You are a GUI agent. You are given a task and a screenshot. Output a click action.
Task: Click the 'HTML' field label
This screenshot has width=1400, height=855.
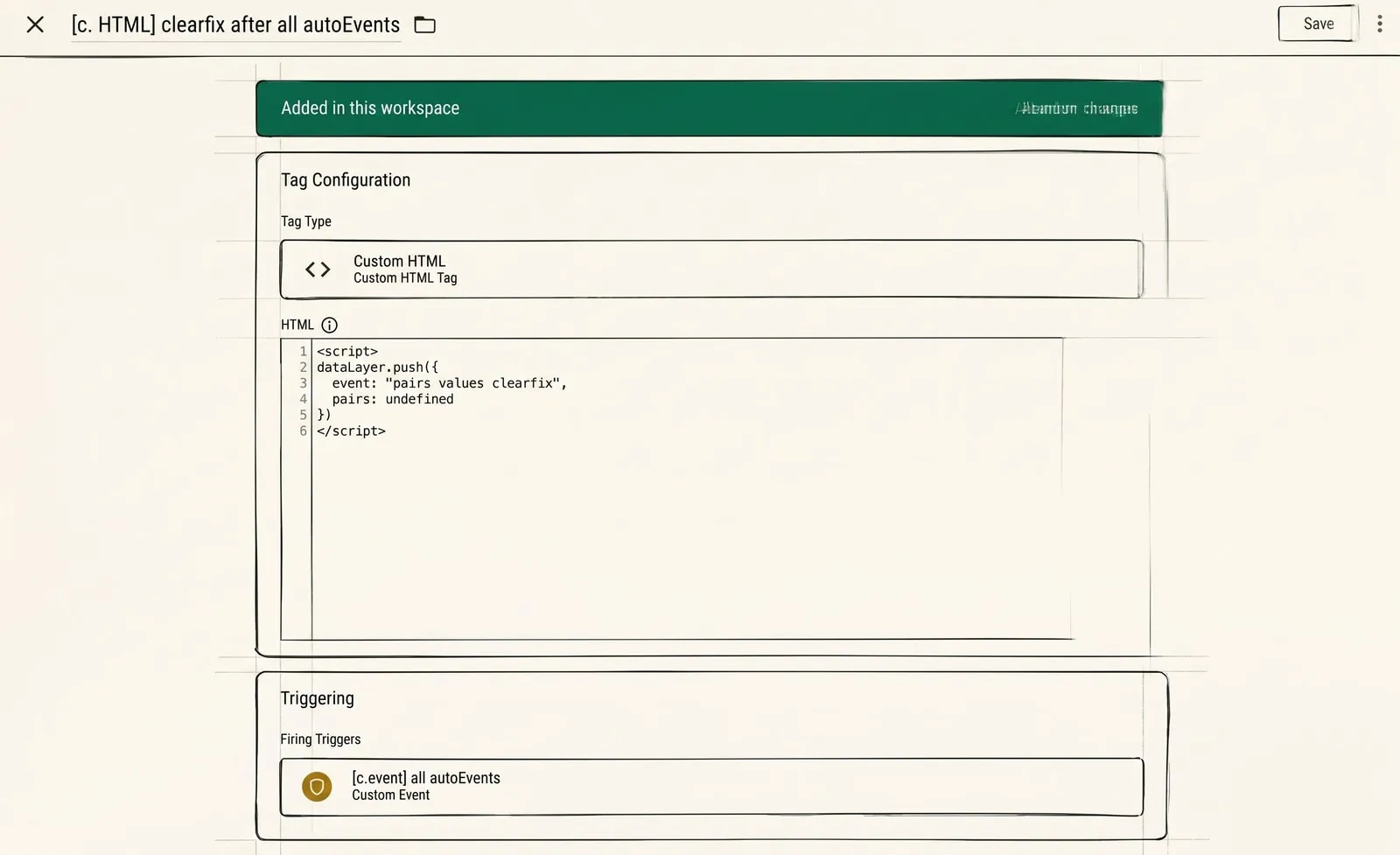[x=297, y=325]
